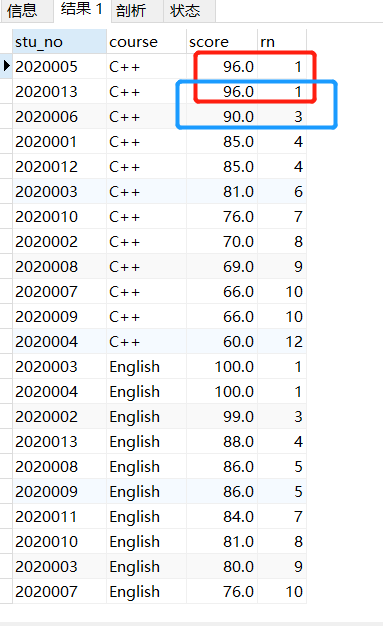383x626 pixels.
Task: Click score cell 69.0
Action: coord(222,267)
